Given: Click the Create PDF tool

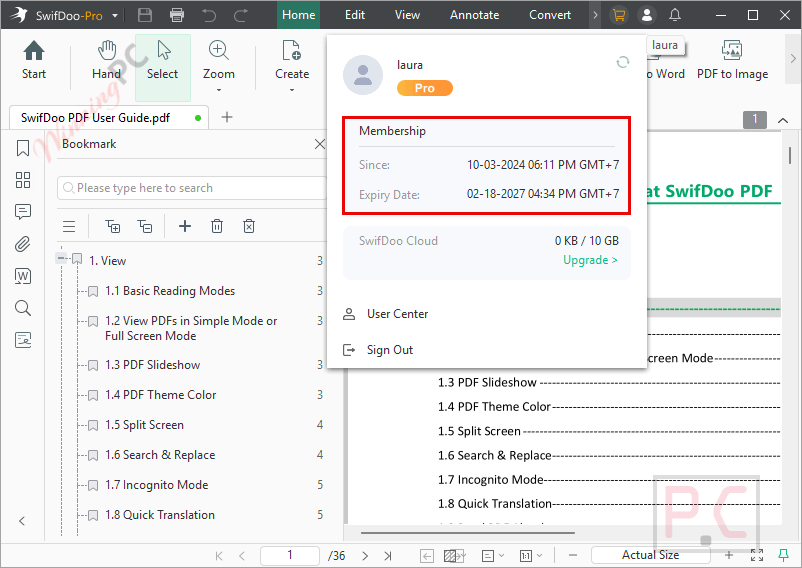Looking at the screenshot, I should tap(292, 60).
